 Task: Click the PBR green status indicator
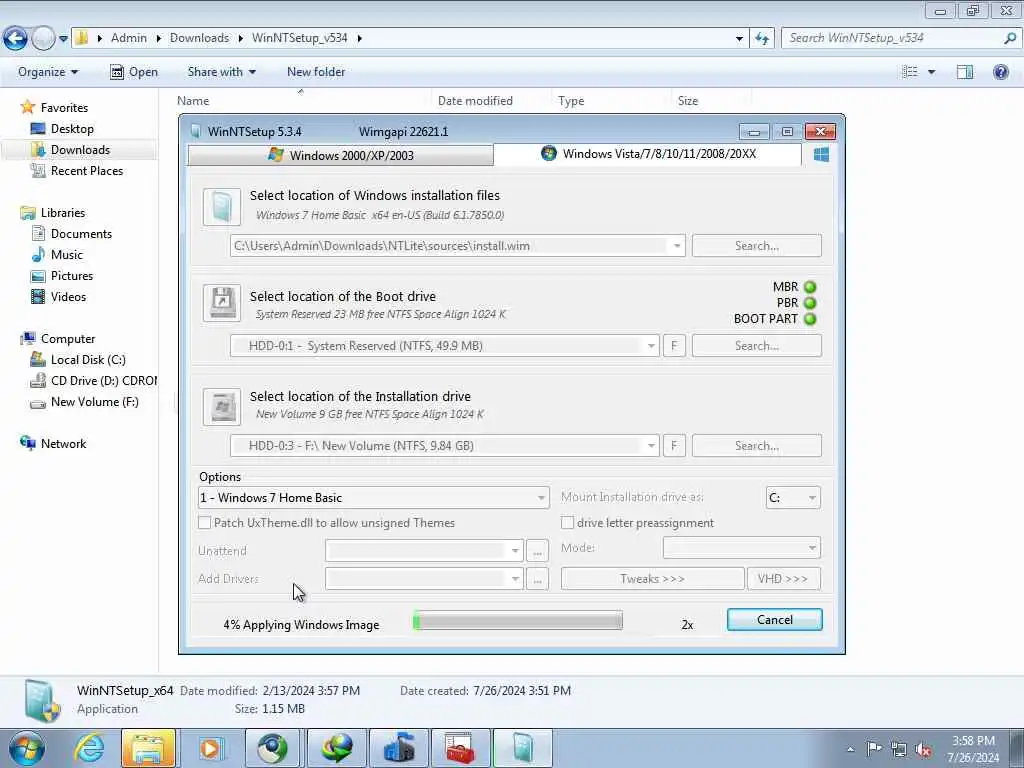810,303
